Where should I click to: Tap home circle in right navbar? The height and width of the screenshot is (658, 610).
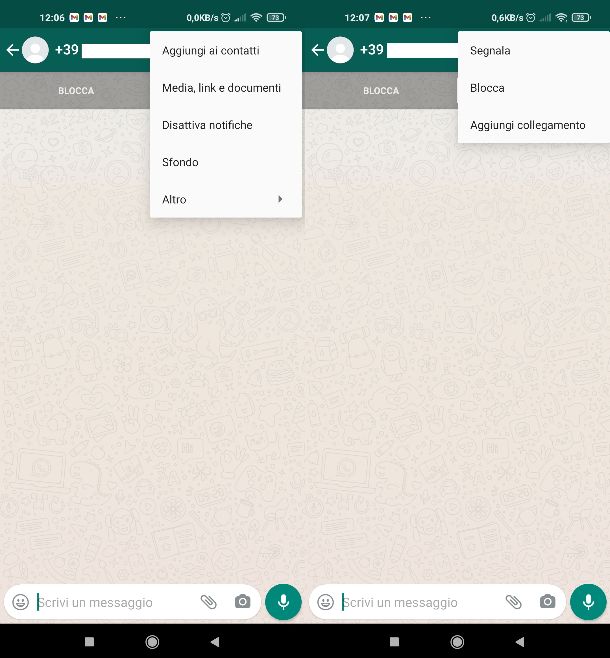457,642
